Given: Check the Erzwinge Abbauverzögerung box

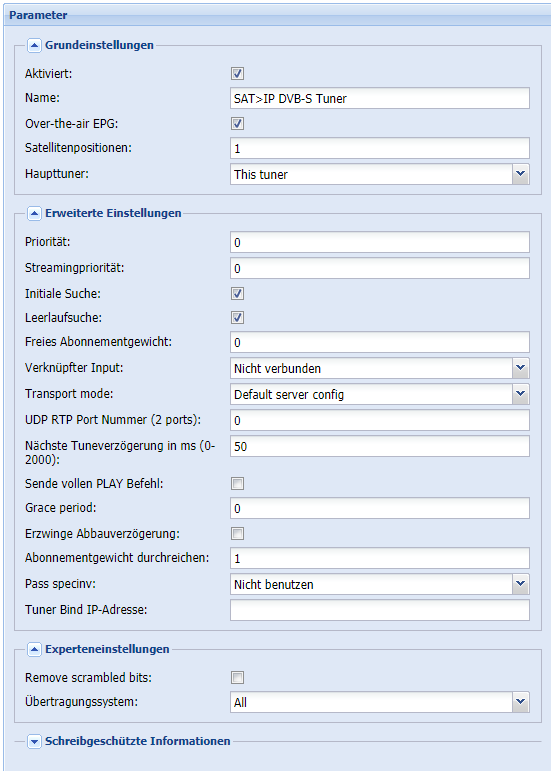Looking at the screenshot, I should (237, 534).
